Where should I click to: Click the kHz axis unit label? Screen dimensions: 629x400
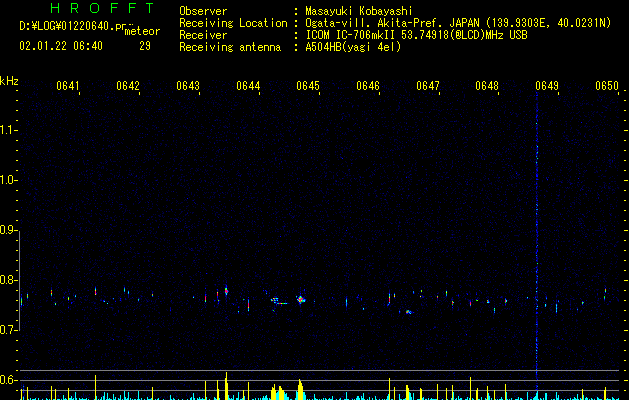pos(9,81)
